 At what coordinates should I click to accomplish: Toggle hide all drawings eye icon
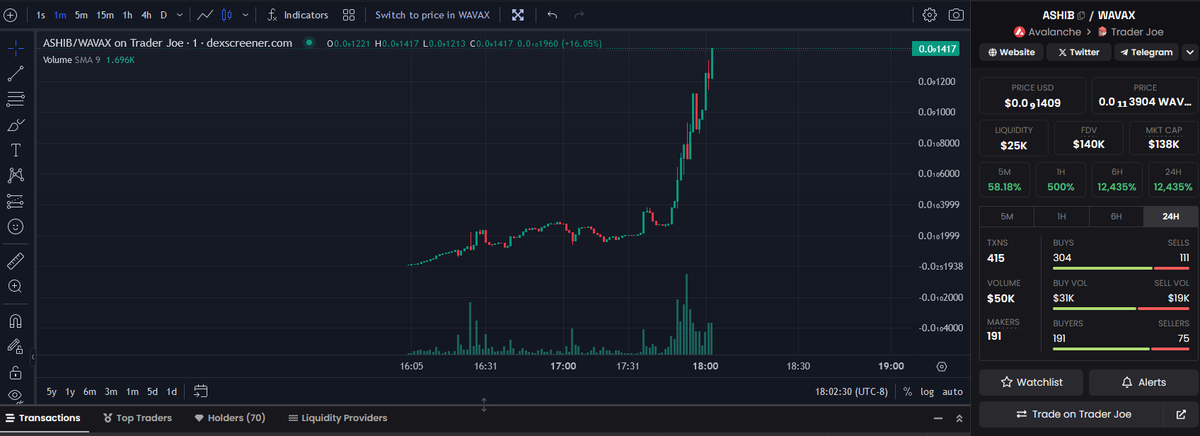[15, 394]
